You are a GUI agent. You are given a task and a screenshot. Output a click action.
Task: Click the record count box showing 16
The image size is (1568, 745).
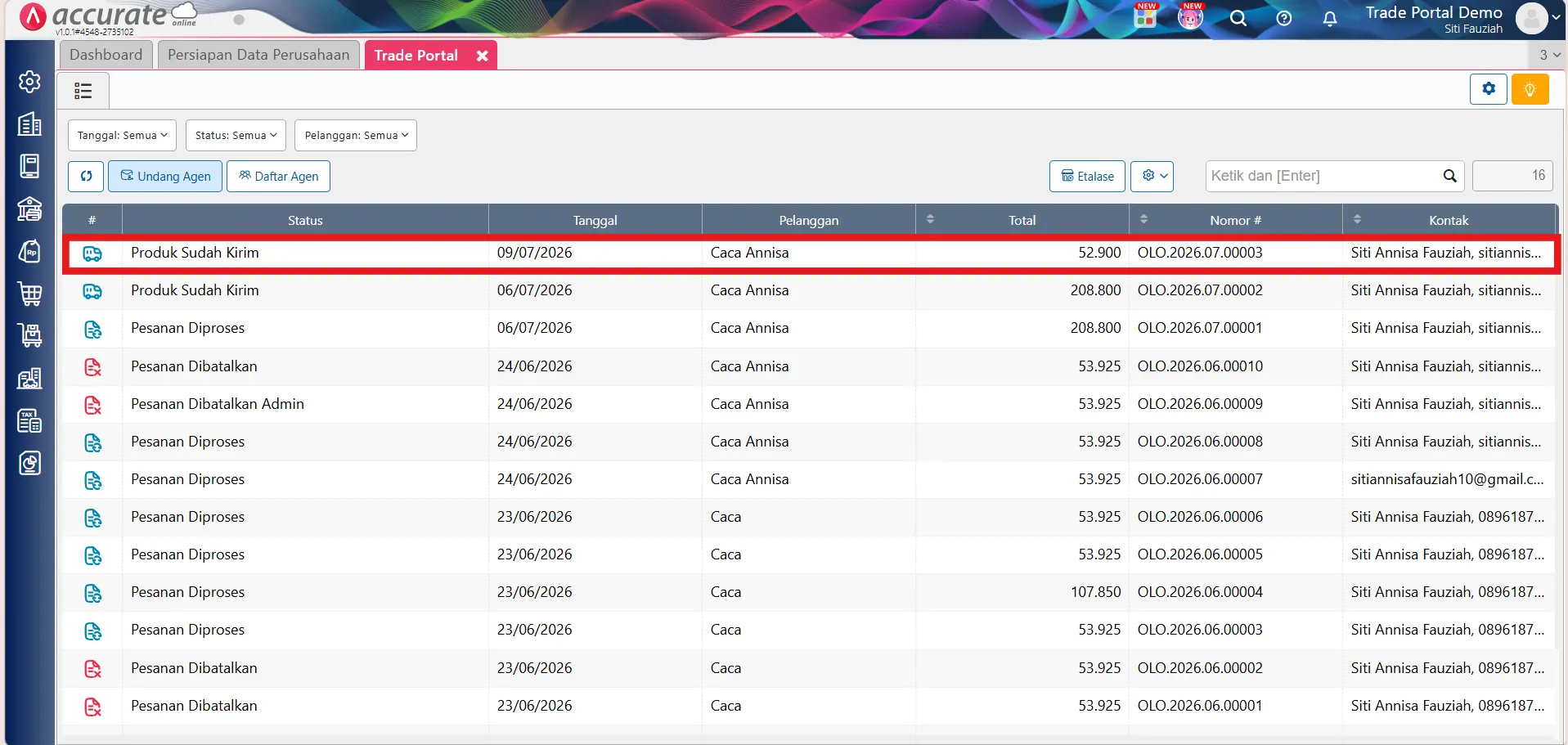[x=1512, y=176]
